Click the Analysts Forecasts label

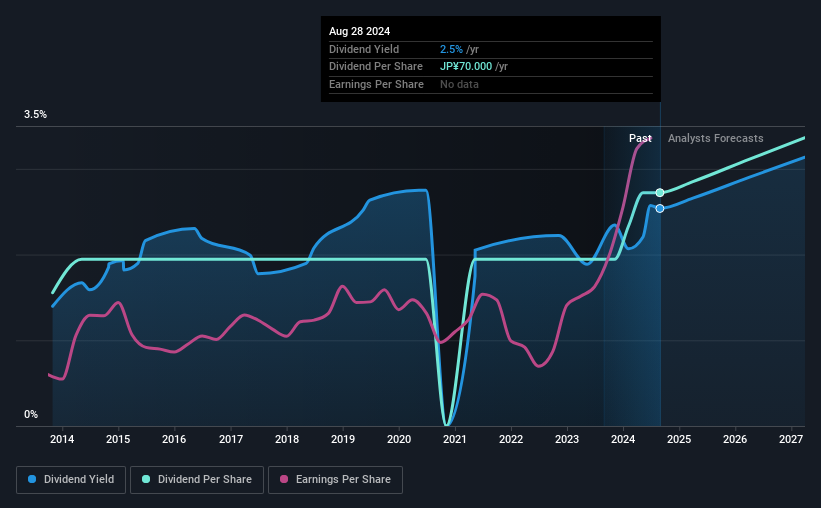click(715, 139)
